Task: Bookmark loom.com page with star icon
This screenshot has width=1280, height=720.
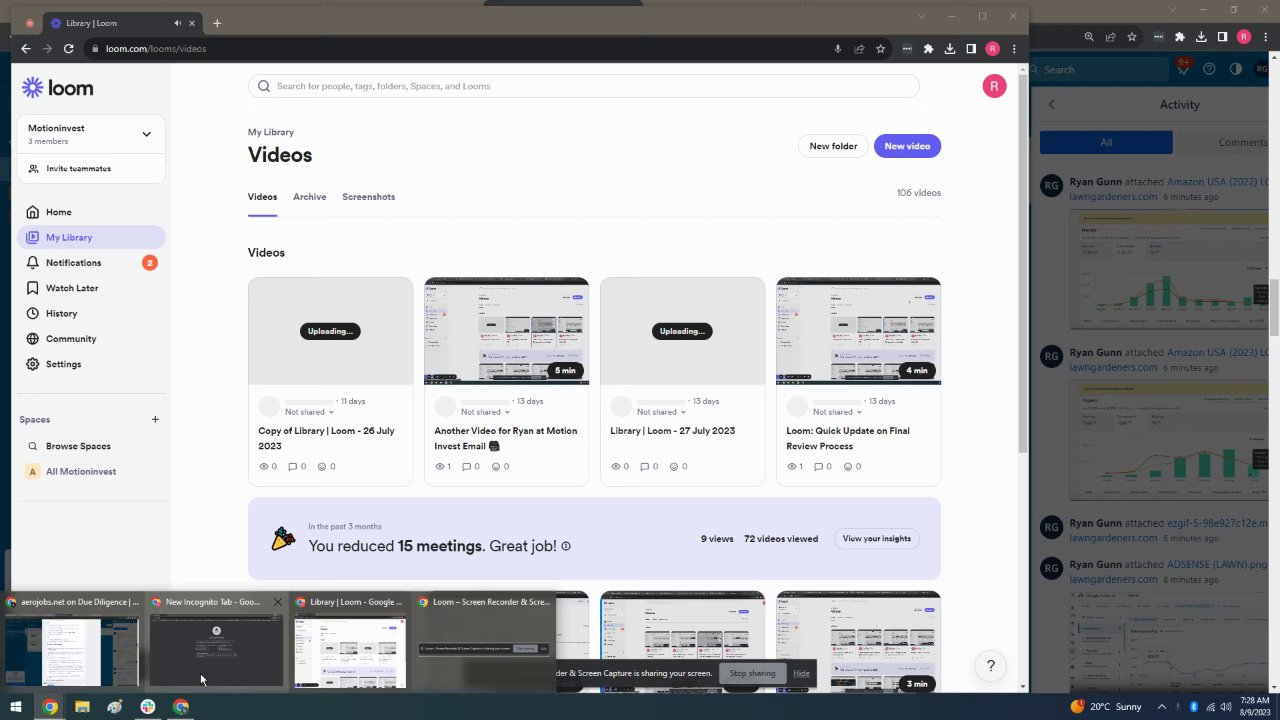Action: click(880, 49)
